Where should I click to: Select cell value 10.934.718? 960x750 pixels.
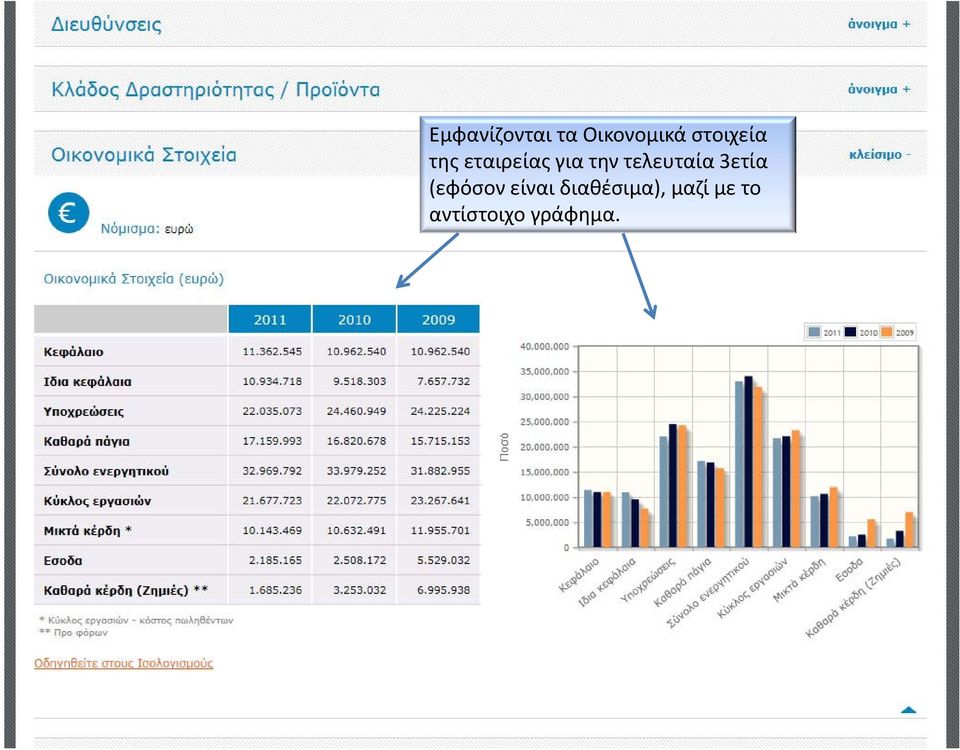(x=272, y=381)
